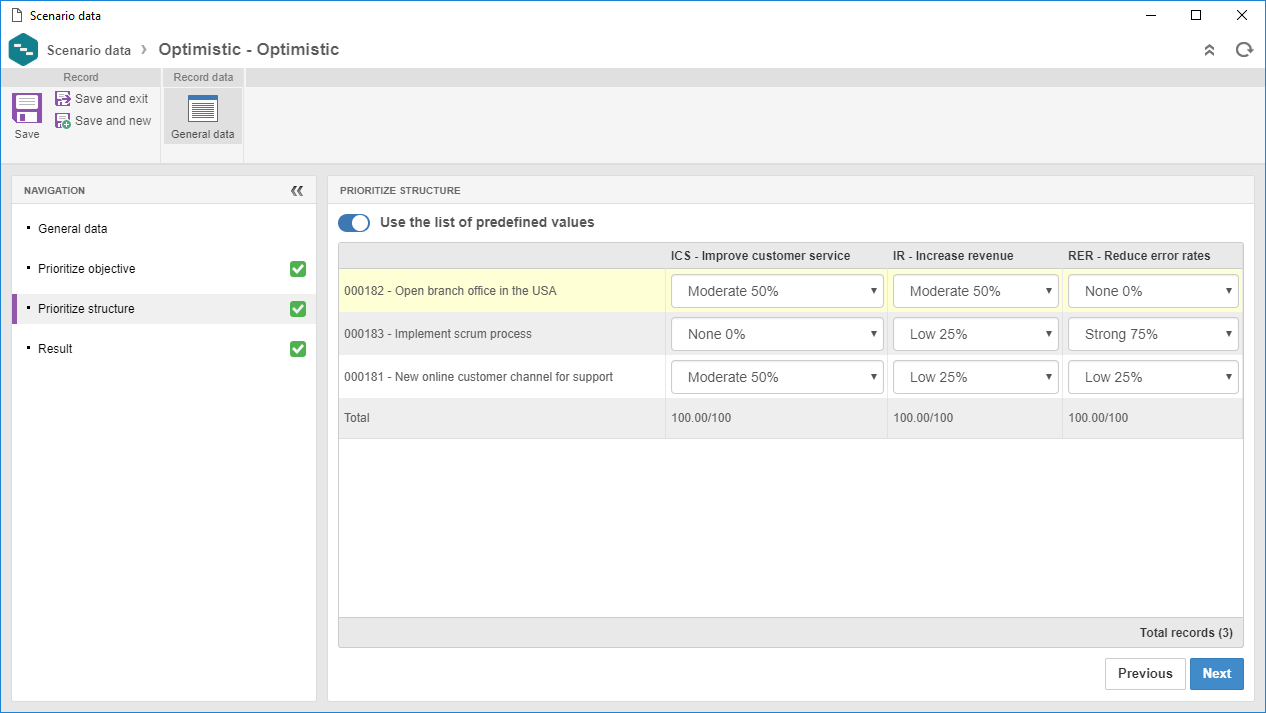Image resolution: width=1266 pixels, height=713 pixels.
Task: Click 'Optimistic - Optimistic' title text
Action: [x=249, y=50]
